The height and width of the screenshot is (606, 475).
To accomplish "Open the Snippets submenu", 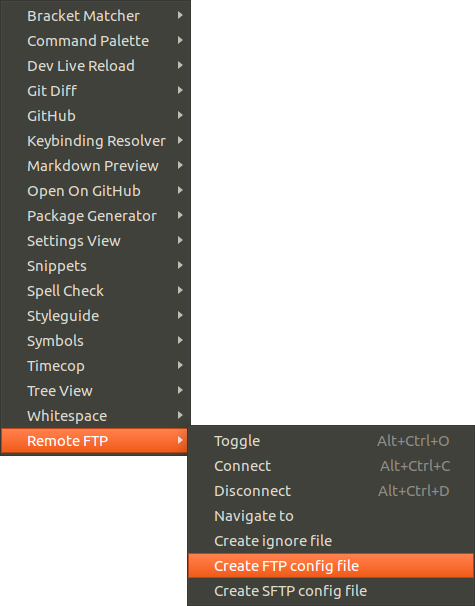I will pos(95,266).
